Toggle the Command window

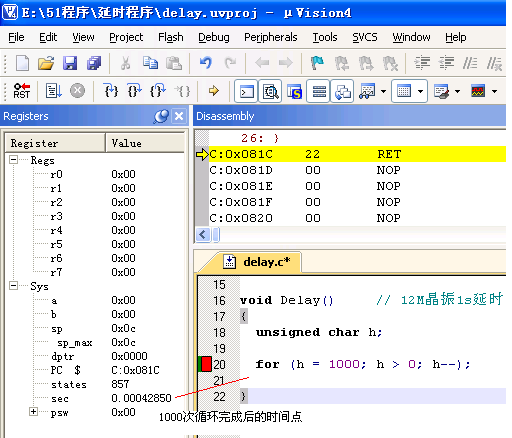pos(246,91)
